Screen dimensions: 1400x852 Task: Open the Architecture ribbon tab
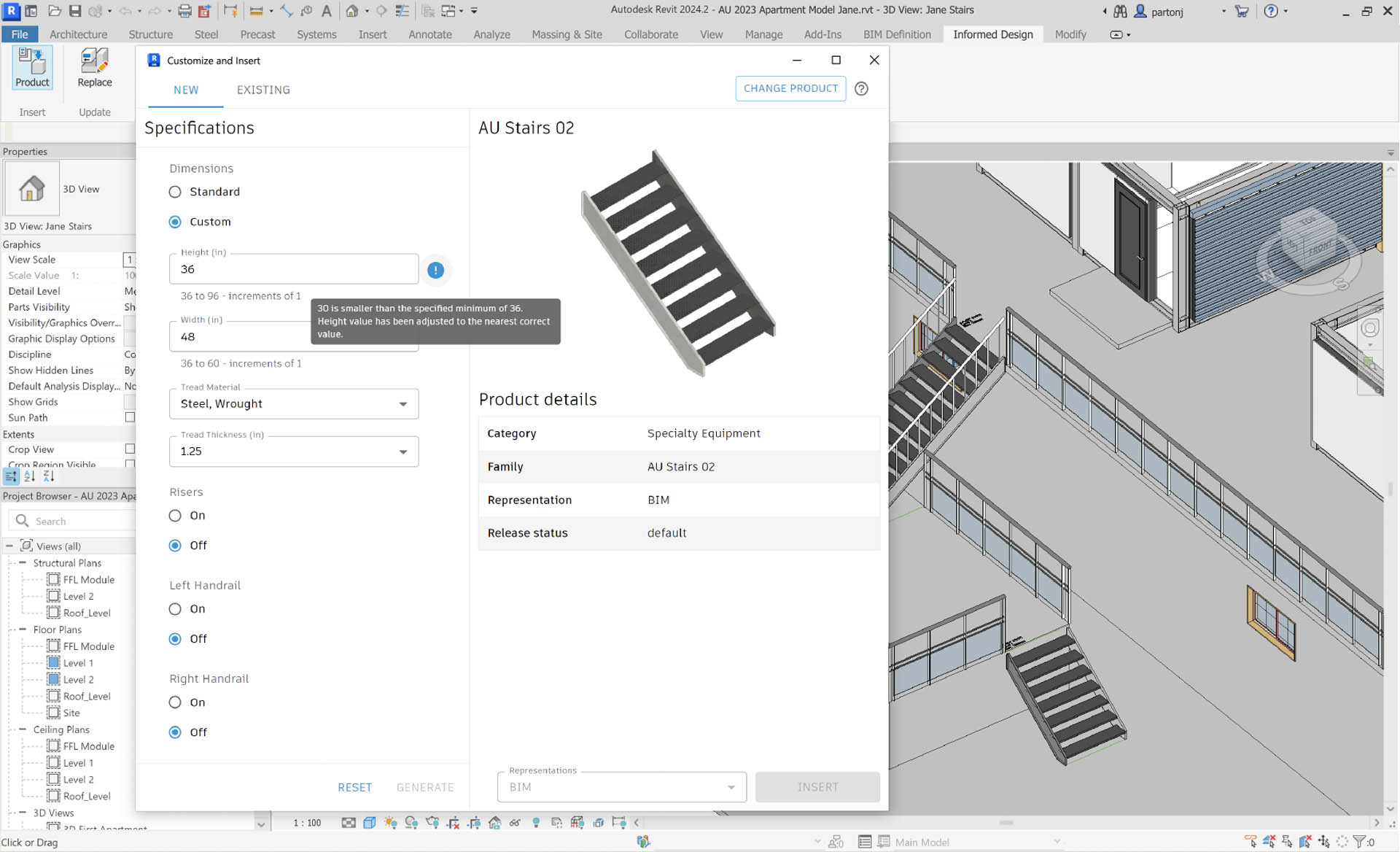click(78, 34)
